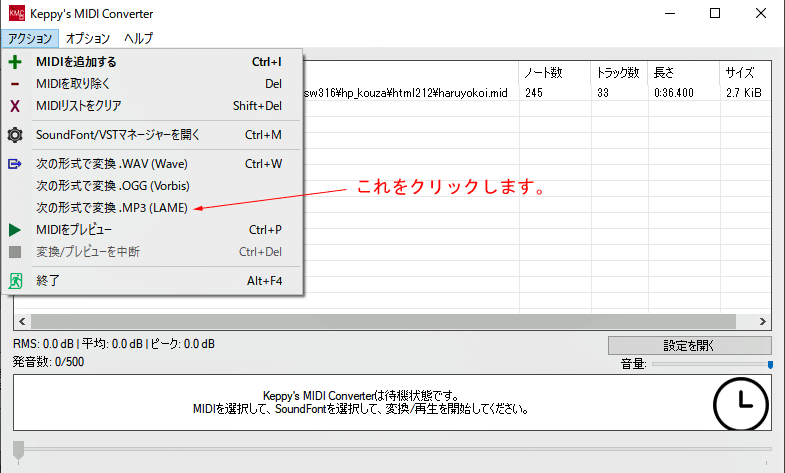The image size is (785, 473).
Task: Click the clock idle status icon
Action: click(740, 404)
